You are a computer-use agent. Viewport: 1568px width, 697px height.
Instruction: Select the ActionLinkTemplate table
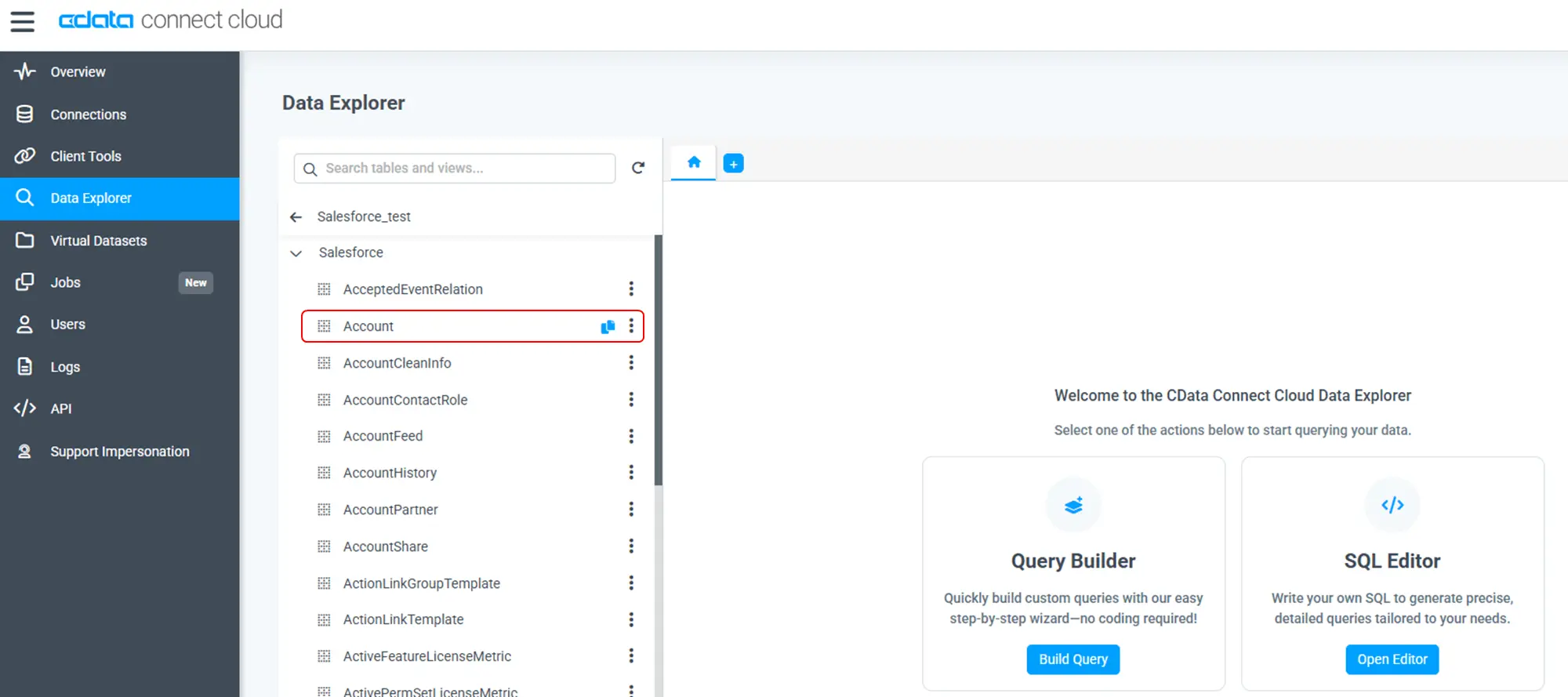404,619
